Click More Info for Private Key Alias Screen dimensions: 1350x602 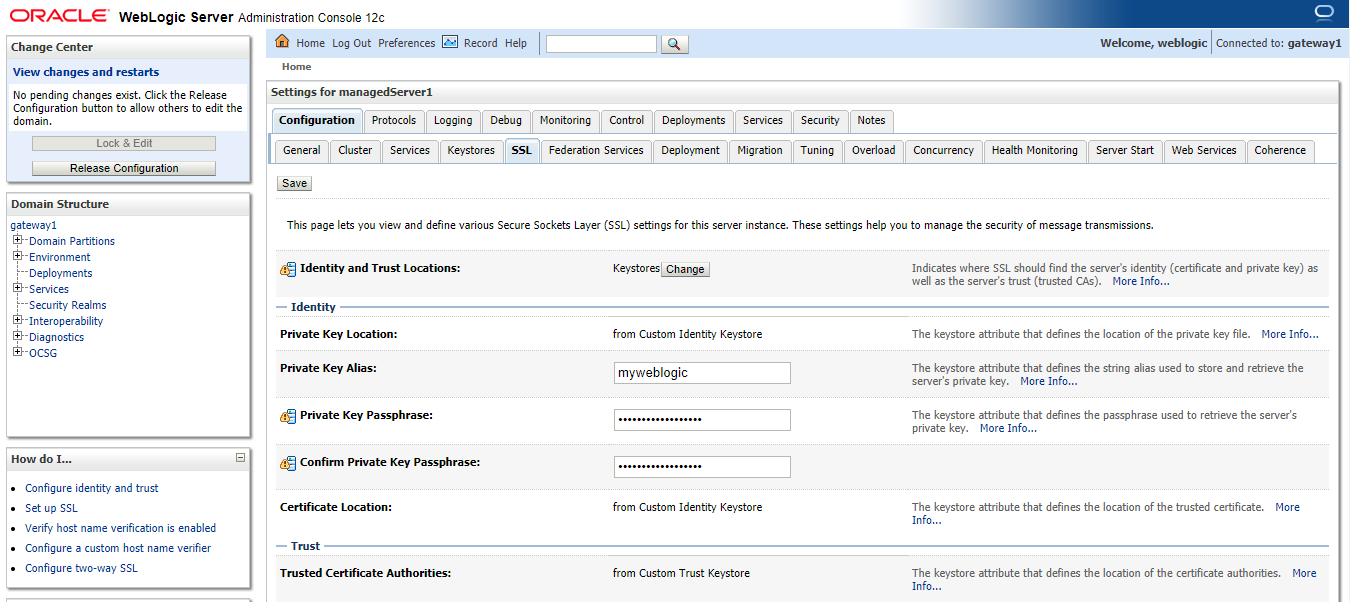(1049, 381)
